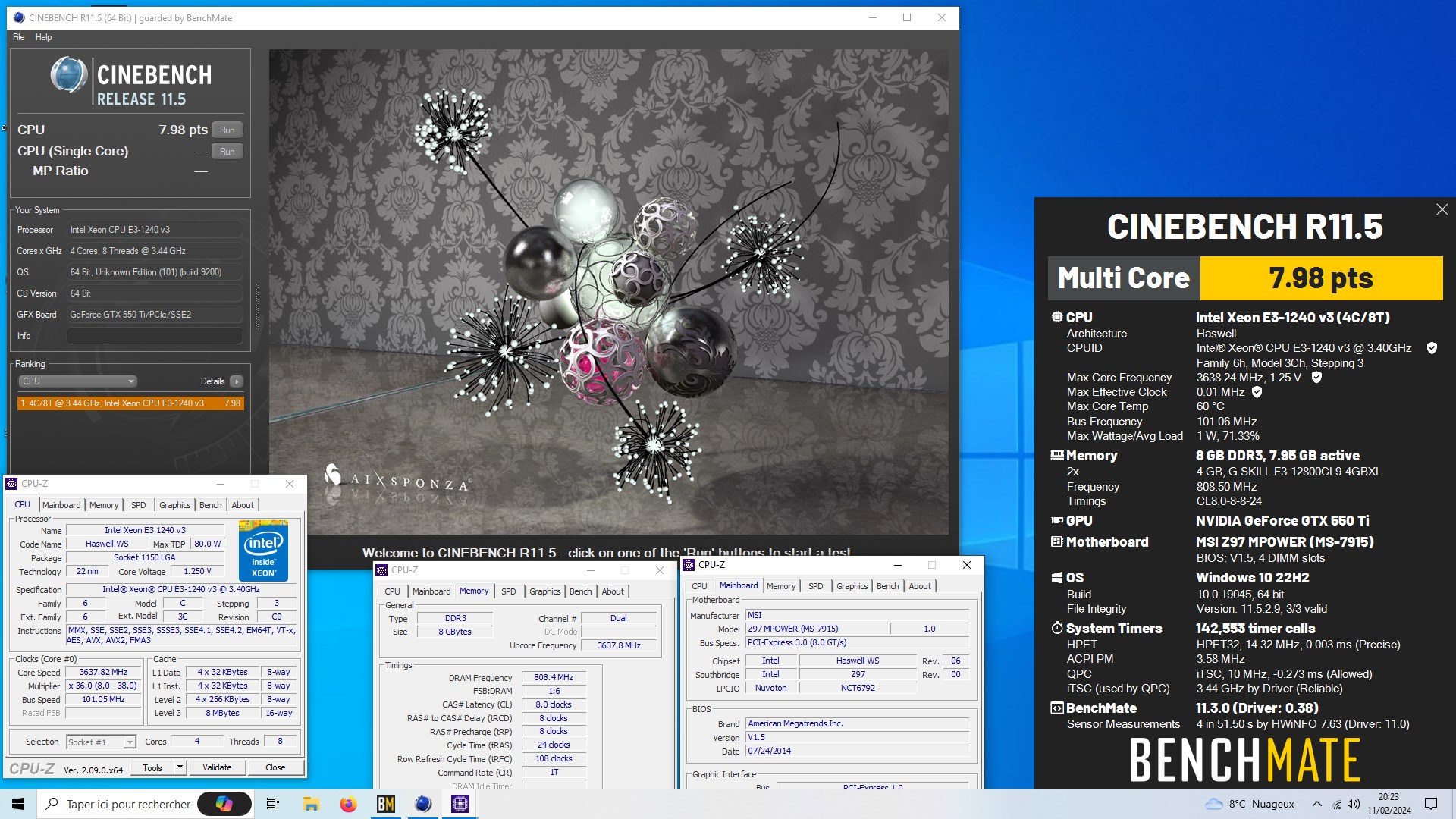Click the Core Speed value 3637.82 MHz

point(103,673)
